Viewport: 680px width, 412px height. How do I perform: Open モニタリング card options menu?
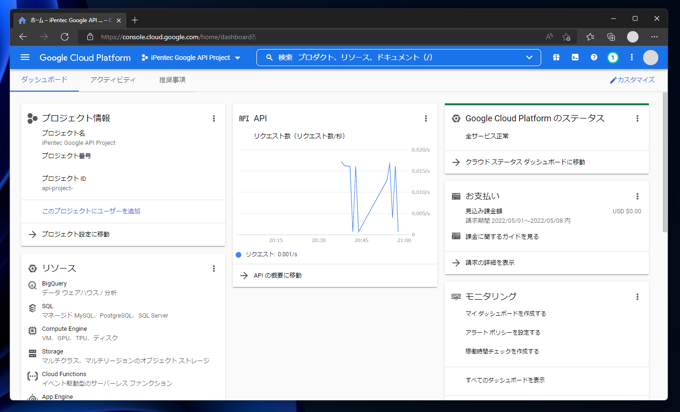pos(638,297)
